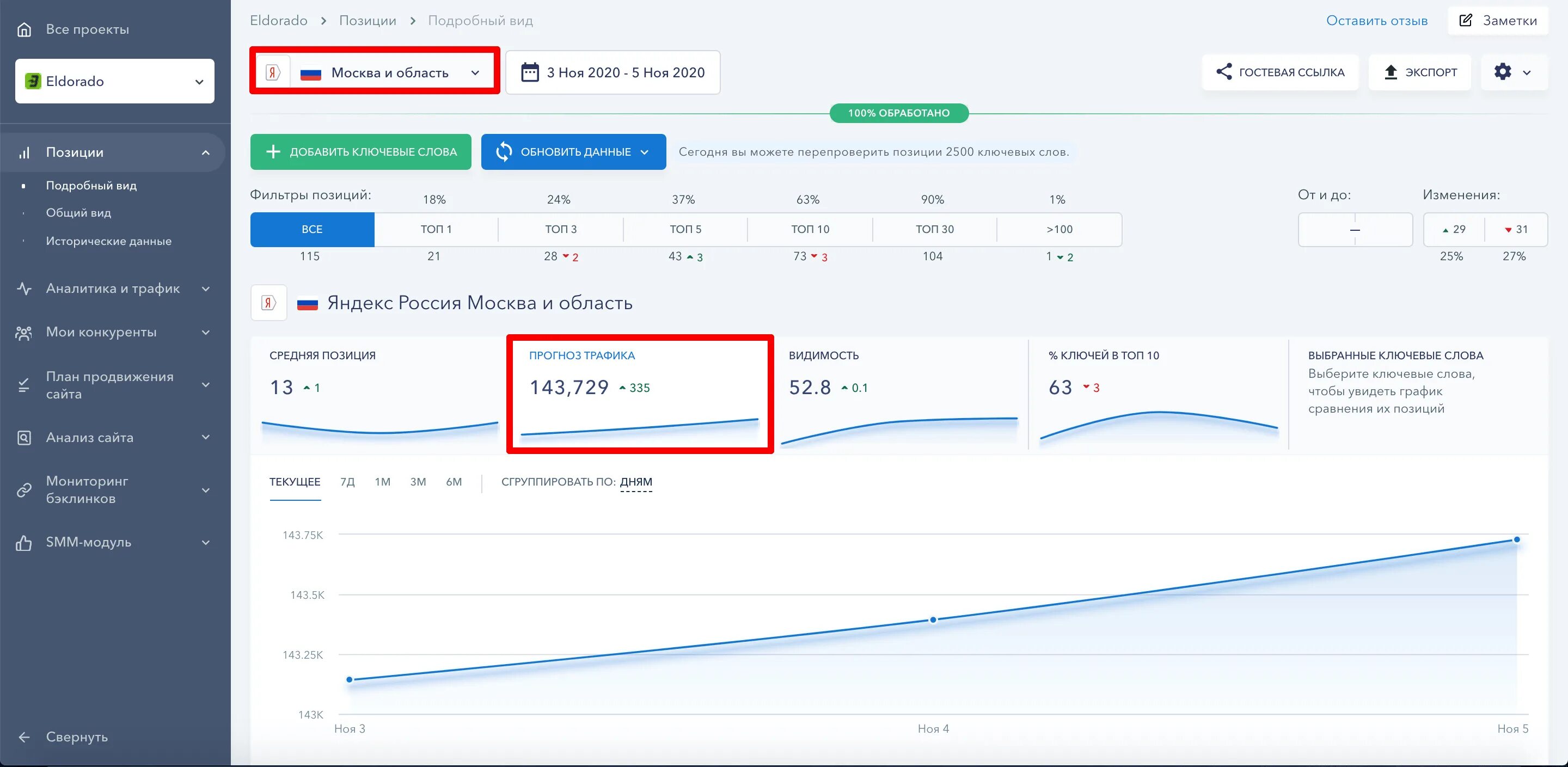
Task: Open the Eldorado project dropdown
Action: pos(114,81)
